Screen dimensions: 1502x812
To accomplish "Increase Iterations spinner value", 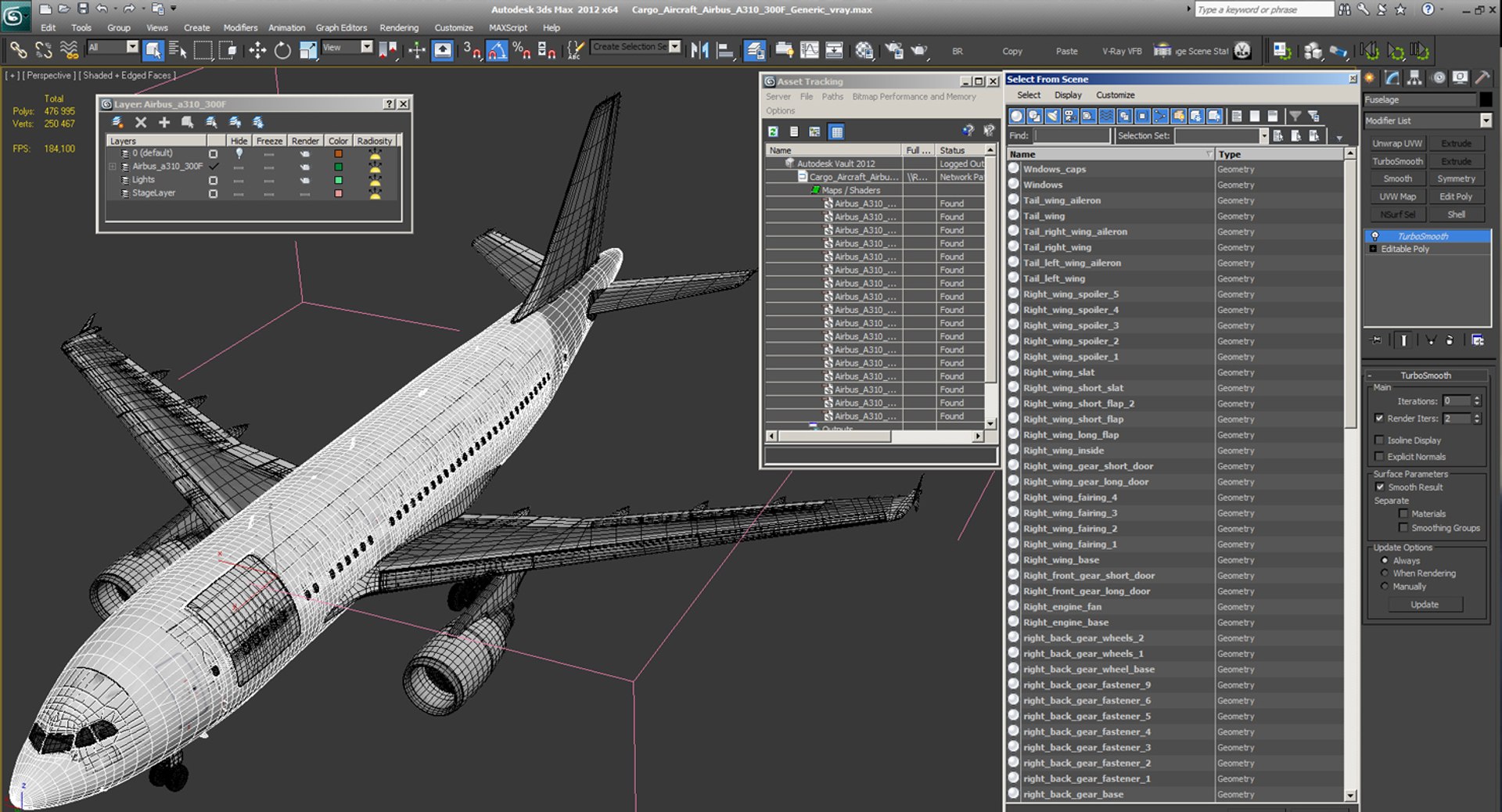I will [x=1477, y=398].
